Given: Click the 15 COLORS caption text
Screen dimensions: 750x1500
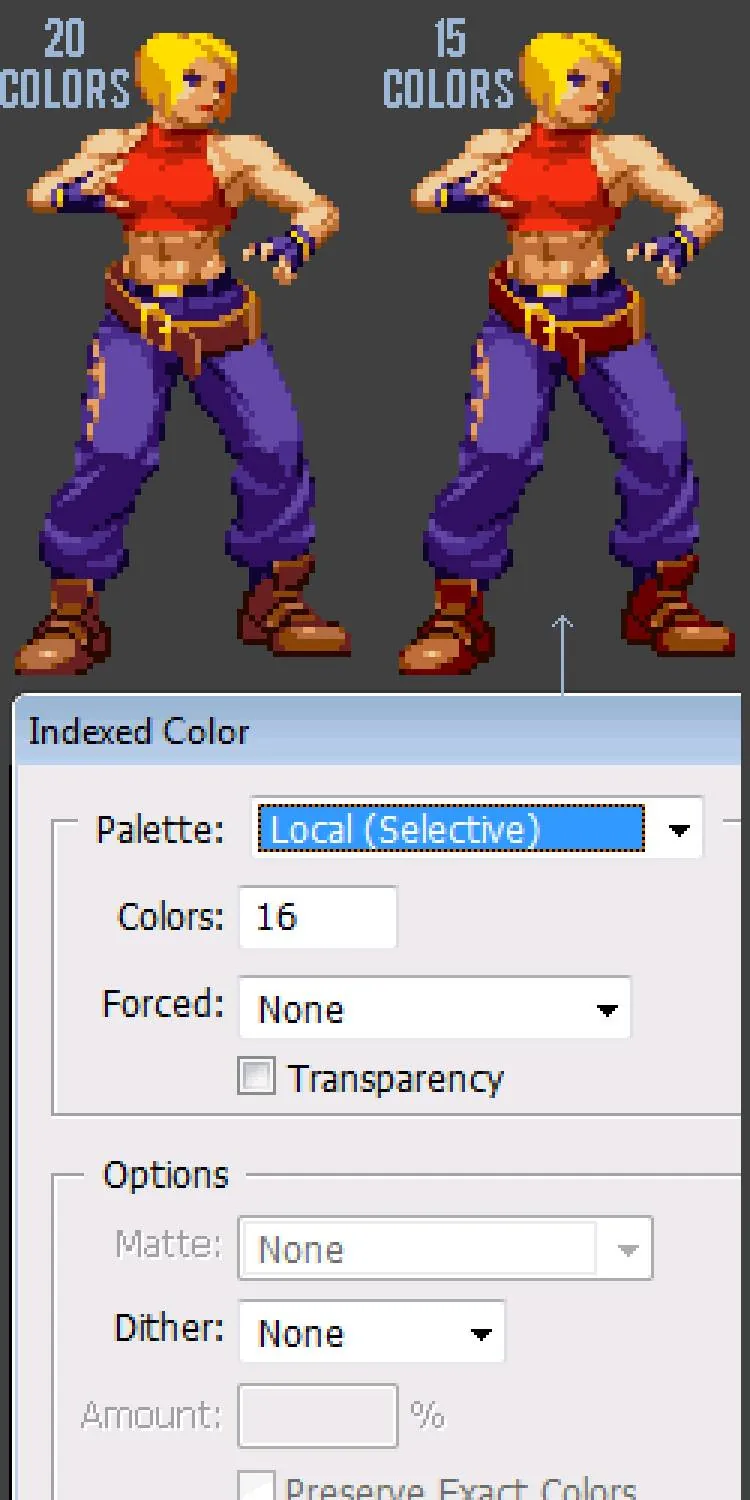Looking at the screenshot, I should (449, 65).
